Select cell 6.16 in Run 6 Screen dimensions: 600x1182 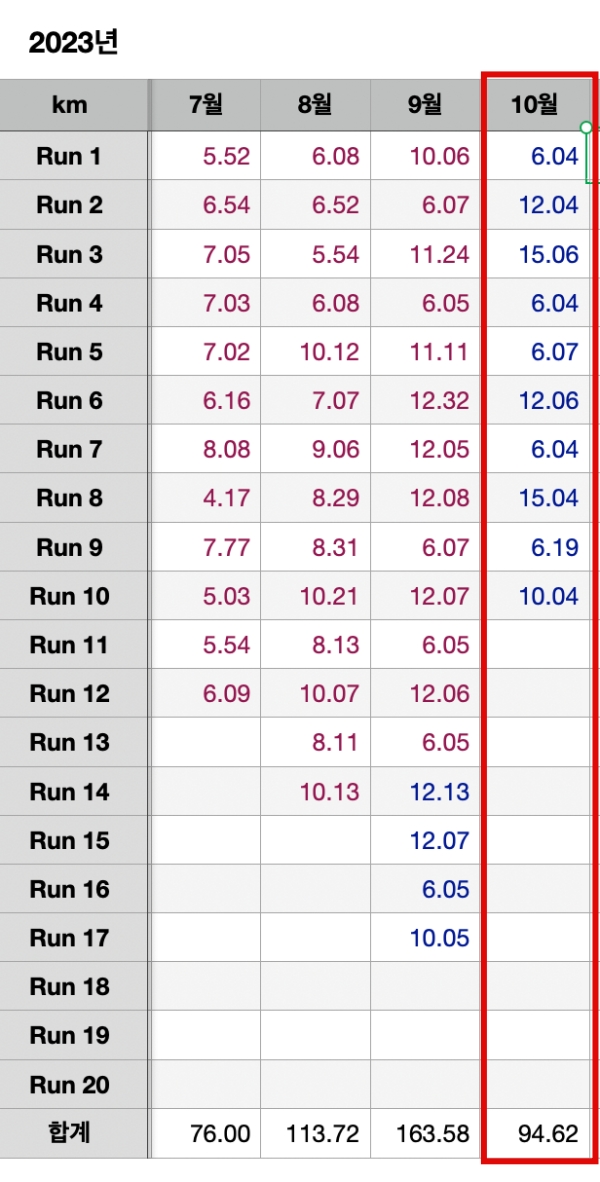pos(205,400)
